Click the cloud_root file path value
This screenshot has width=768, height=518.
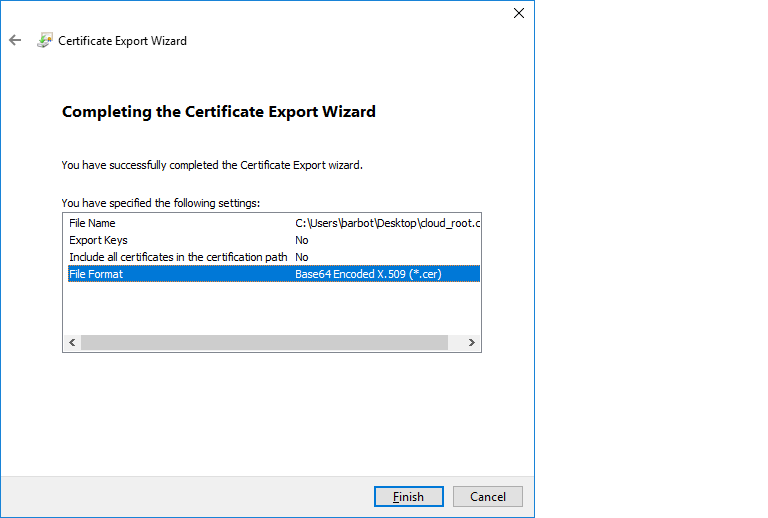click(x=388, y=223)
